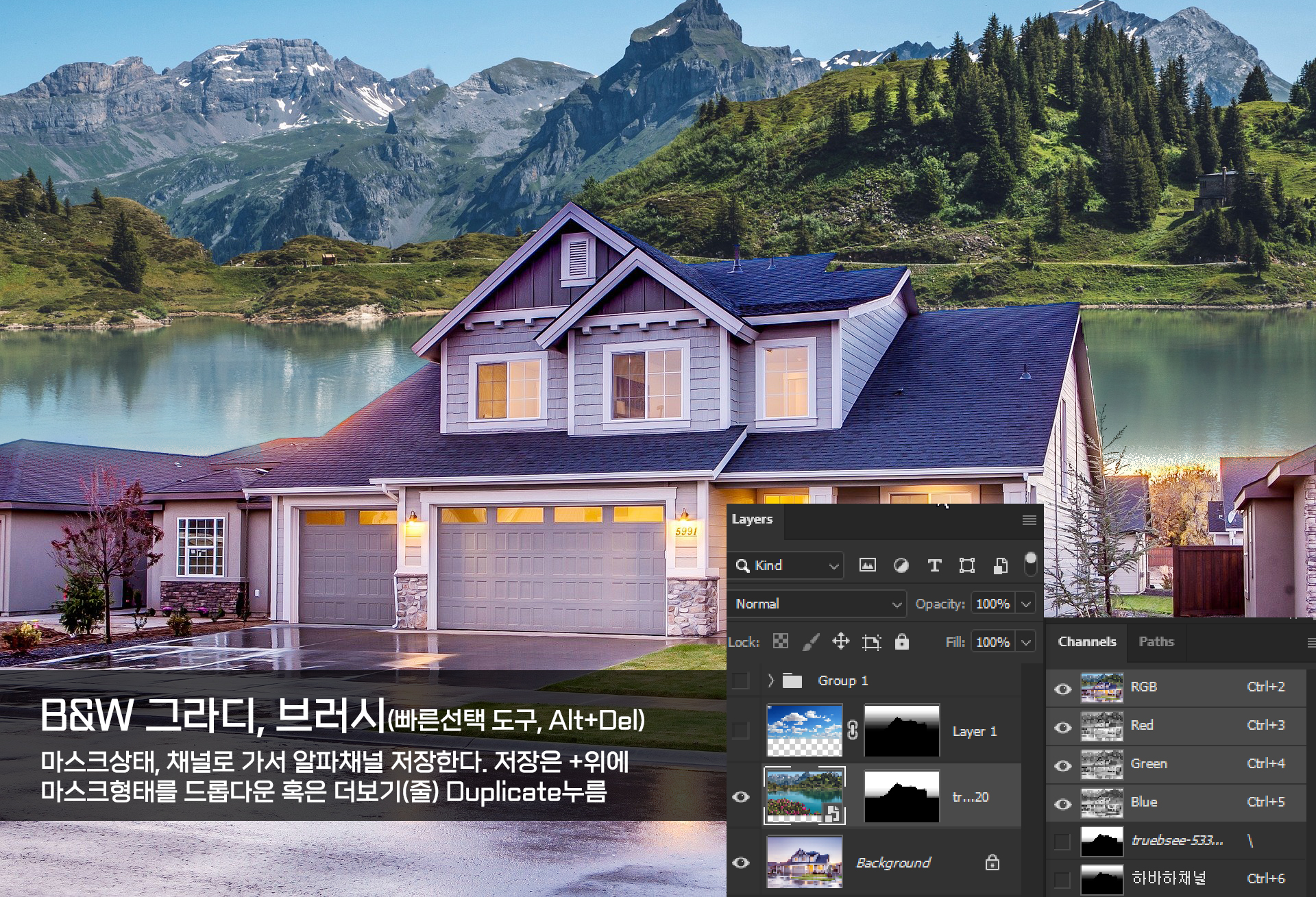Filter for shape layers icon
The width and height of the screenshot is (1316, 897).
(967, 565)
